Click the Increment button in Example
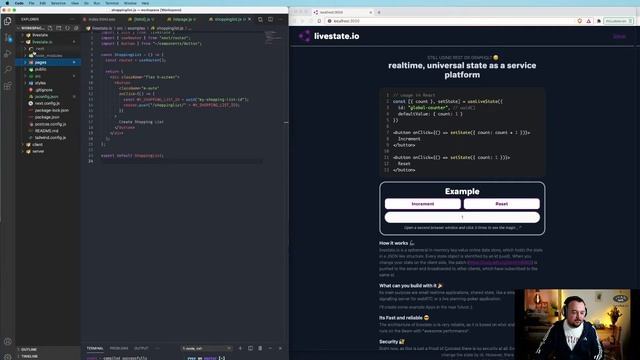The height and width of the screenshot is (360, 640). click(422, 204)
